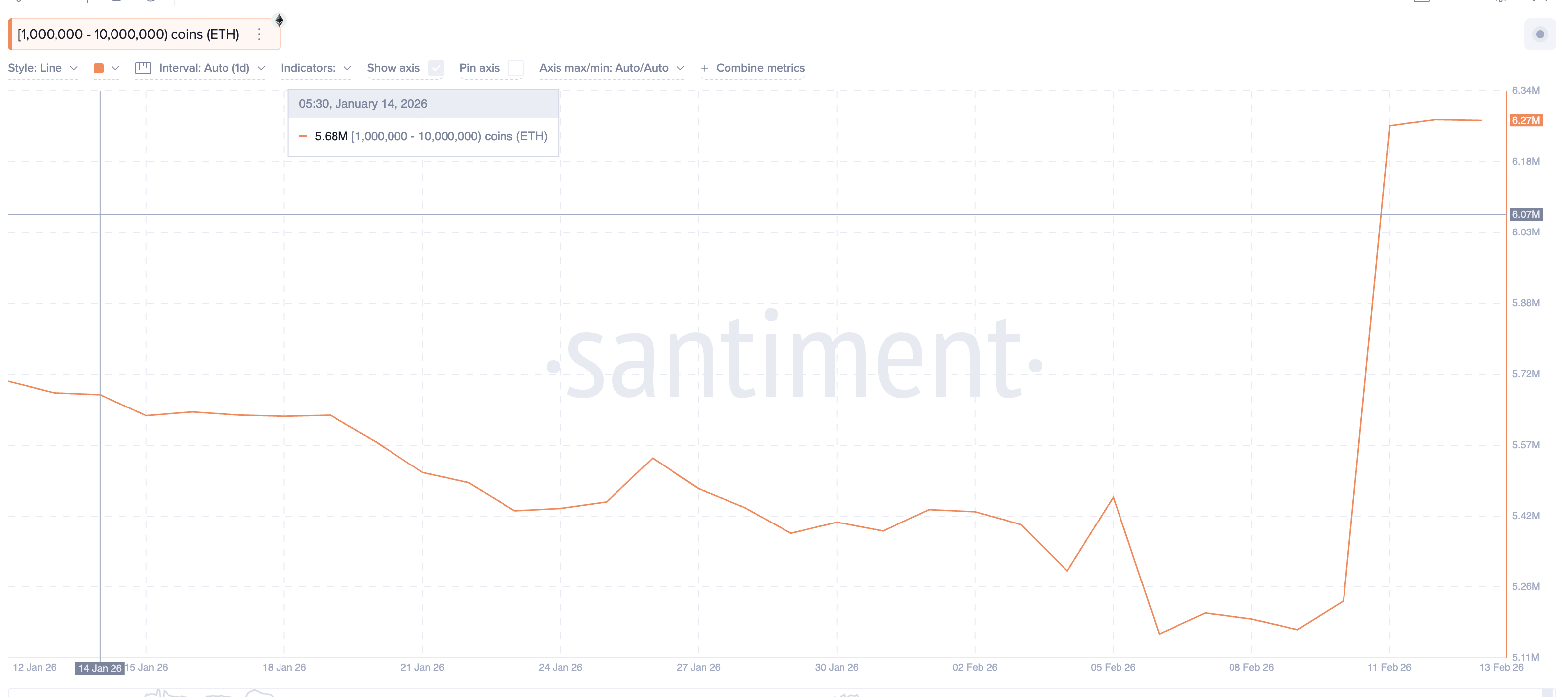Expand the Style: Line dropdown
Viewport: 1568px width, 697px height.
pyautogui.click(x=43, y=68)
